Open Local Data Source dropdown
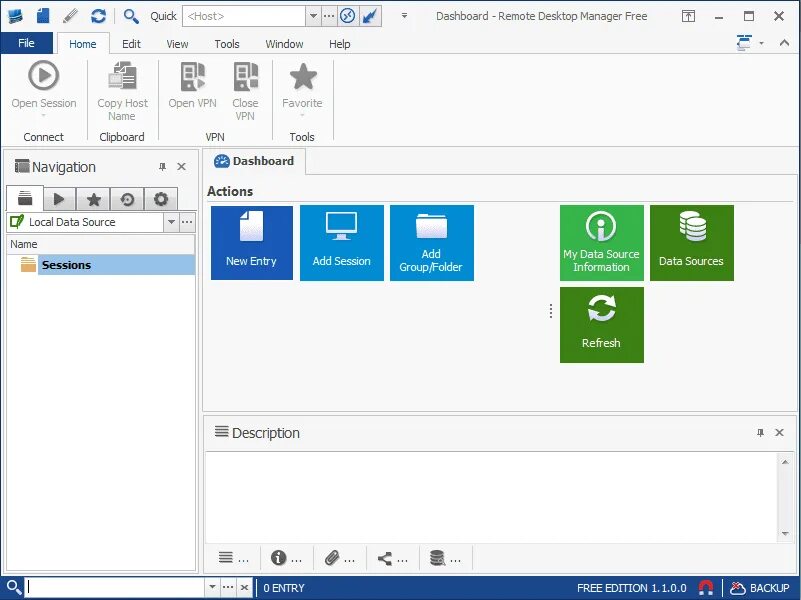Screen dimensions: 801x600 [x=171, y=222]
